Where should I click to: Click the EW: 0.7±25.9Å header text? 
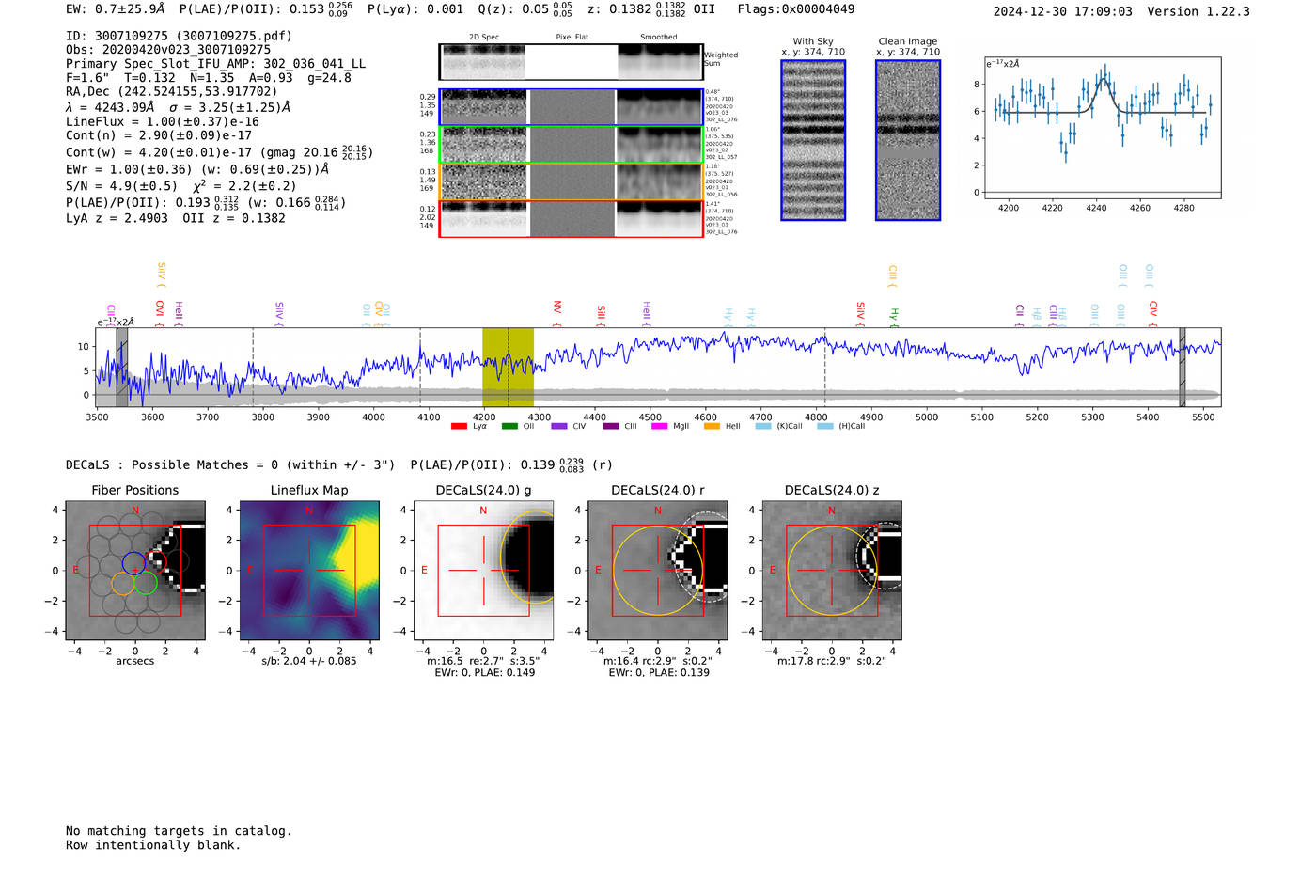point(116,8)
